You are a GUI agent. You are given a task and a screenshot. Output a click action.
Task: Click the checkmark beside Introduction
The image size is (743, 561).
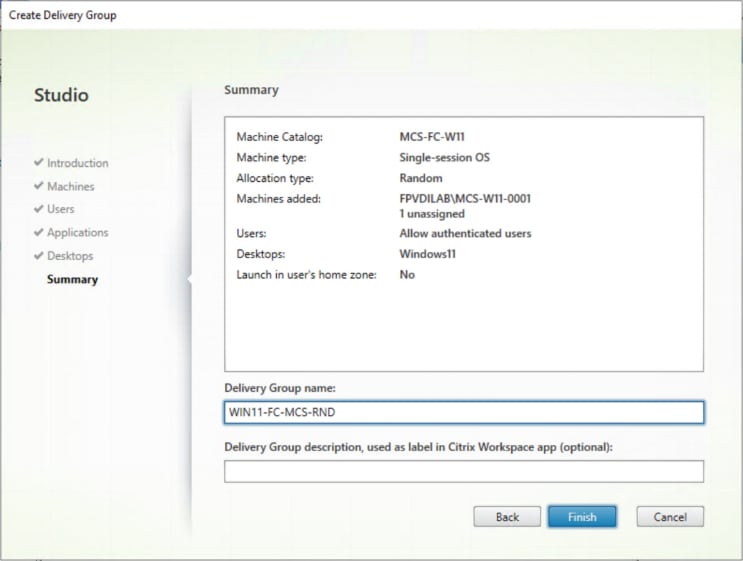tap(39, 162)
